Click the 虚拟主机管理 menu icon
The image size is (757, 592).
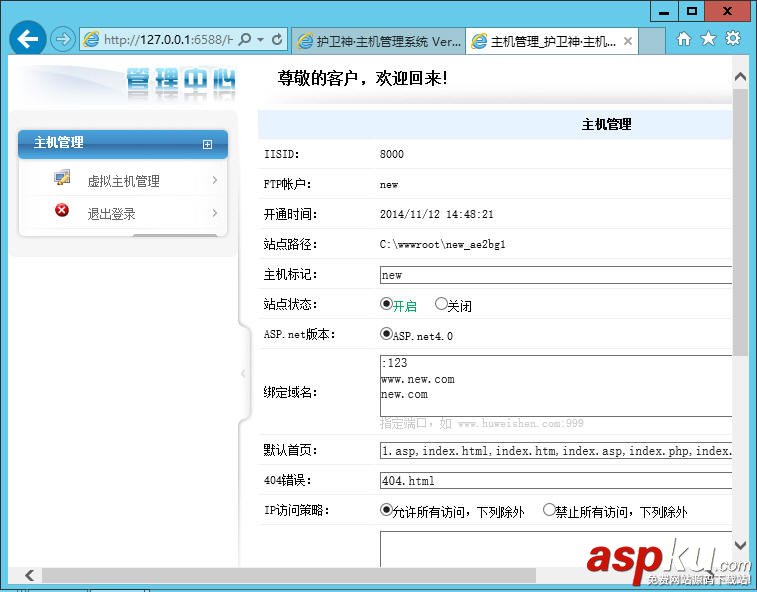[x=62, y=178]
